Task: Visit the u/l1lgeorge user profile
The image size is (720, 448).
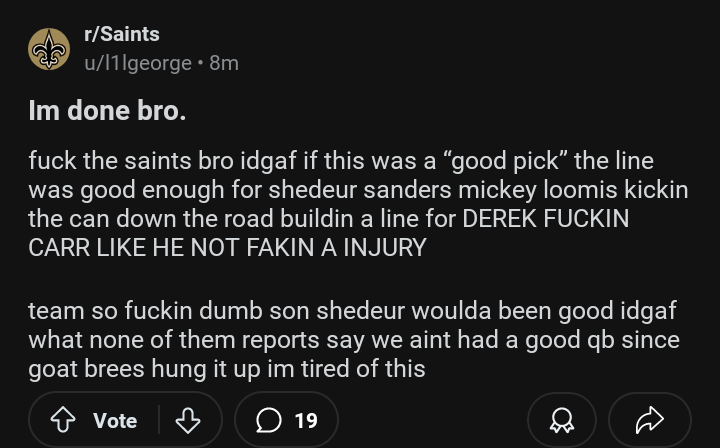Action: click(138, 63)
